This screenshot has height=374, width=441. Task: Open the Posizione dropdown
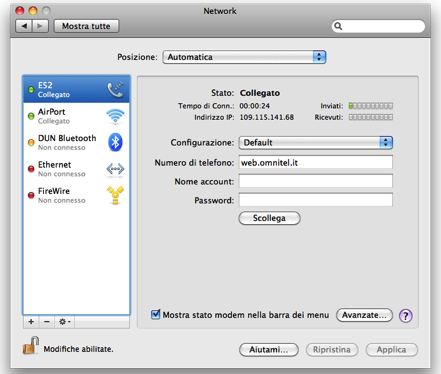[244, 57]
